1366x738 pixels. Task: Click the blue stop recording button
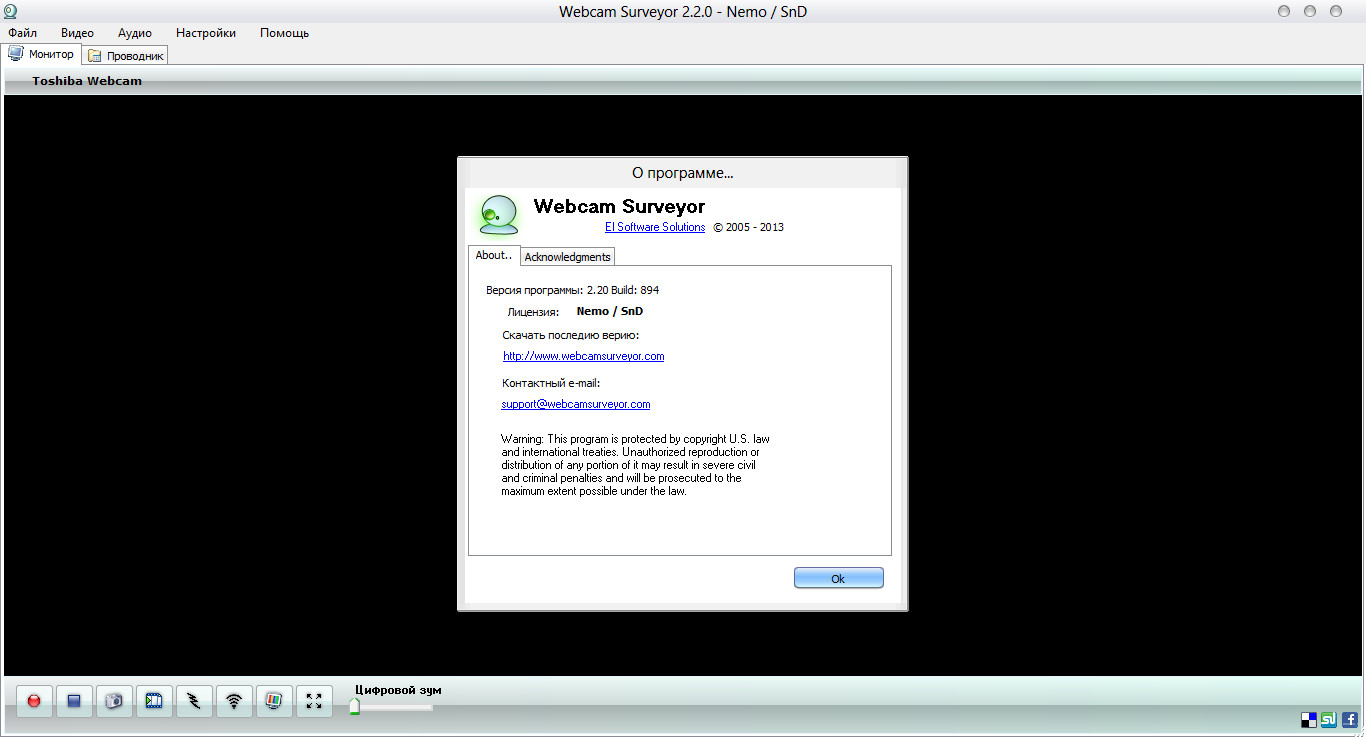[74, 701]
